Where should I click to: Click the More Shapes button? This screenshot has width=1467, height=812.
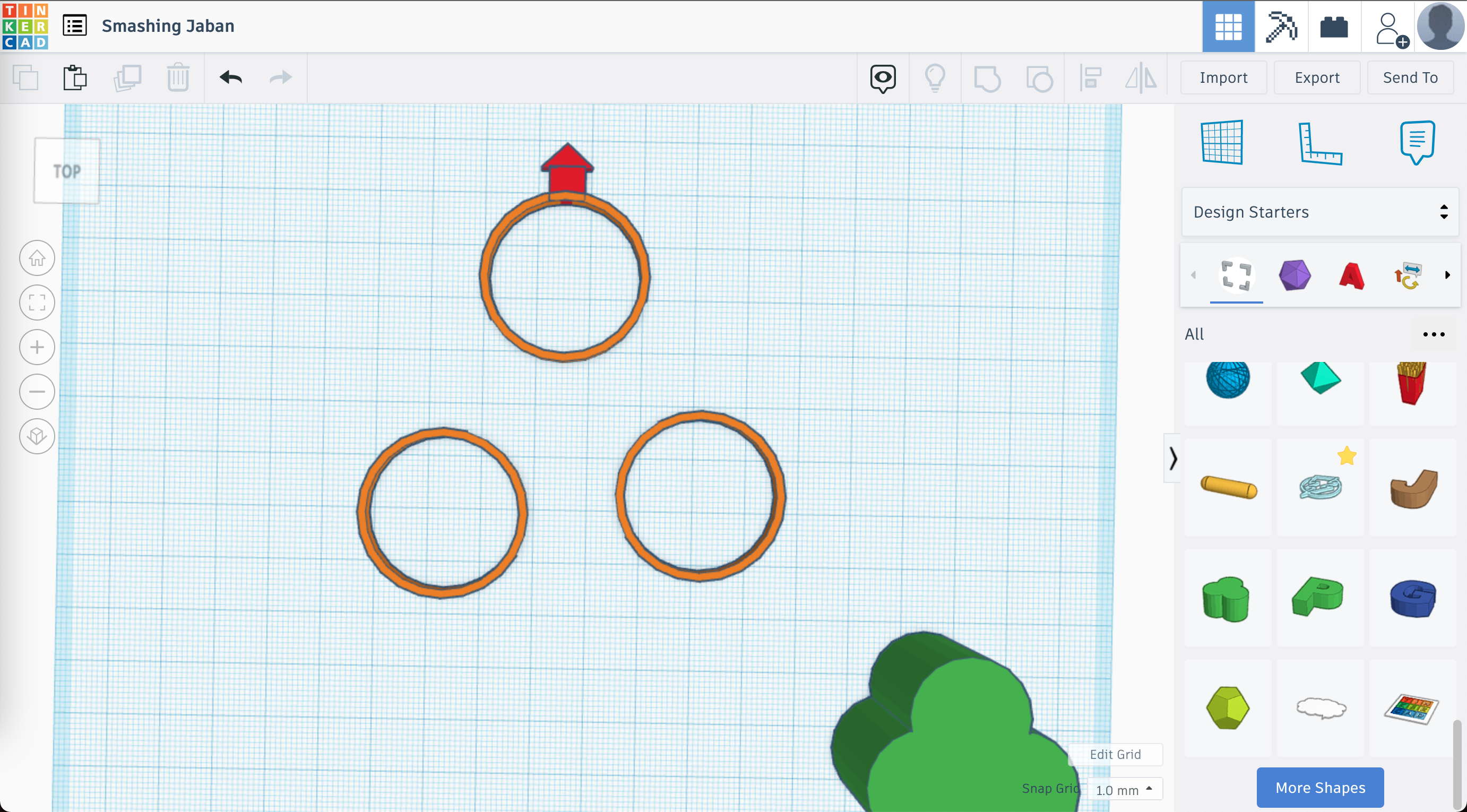1319,788
